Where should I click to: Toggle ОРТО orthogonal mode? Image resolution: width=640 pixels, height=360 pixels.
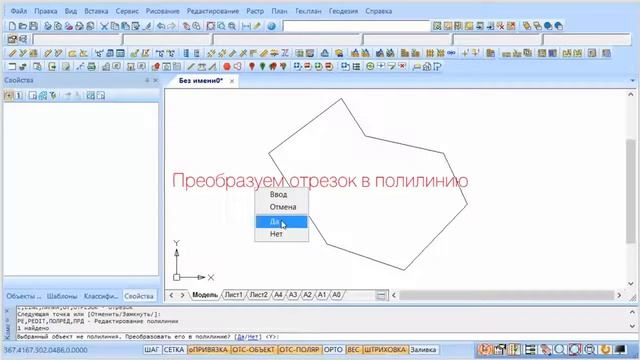pos(333,350)
